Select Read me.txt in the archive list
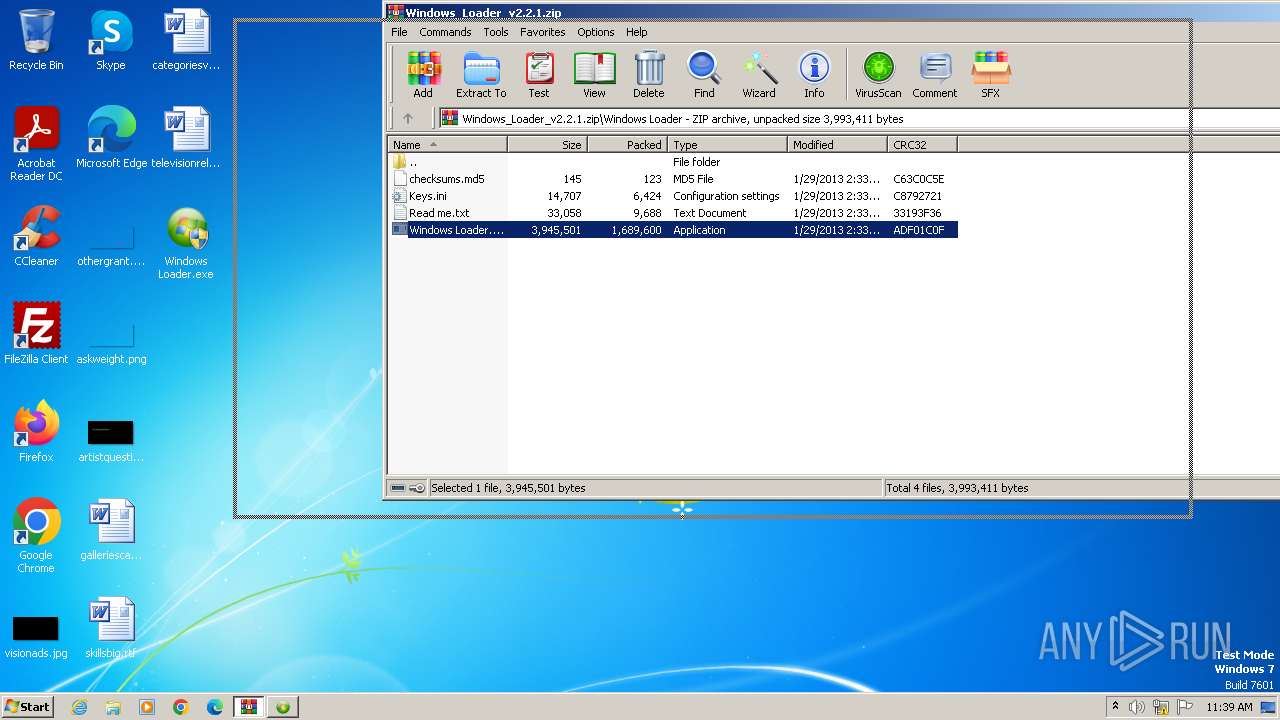1280x720 pixels. click(673, 213)
